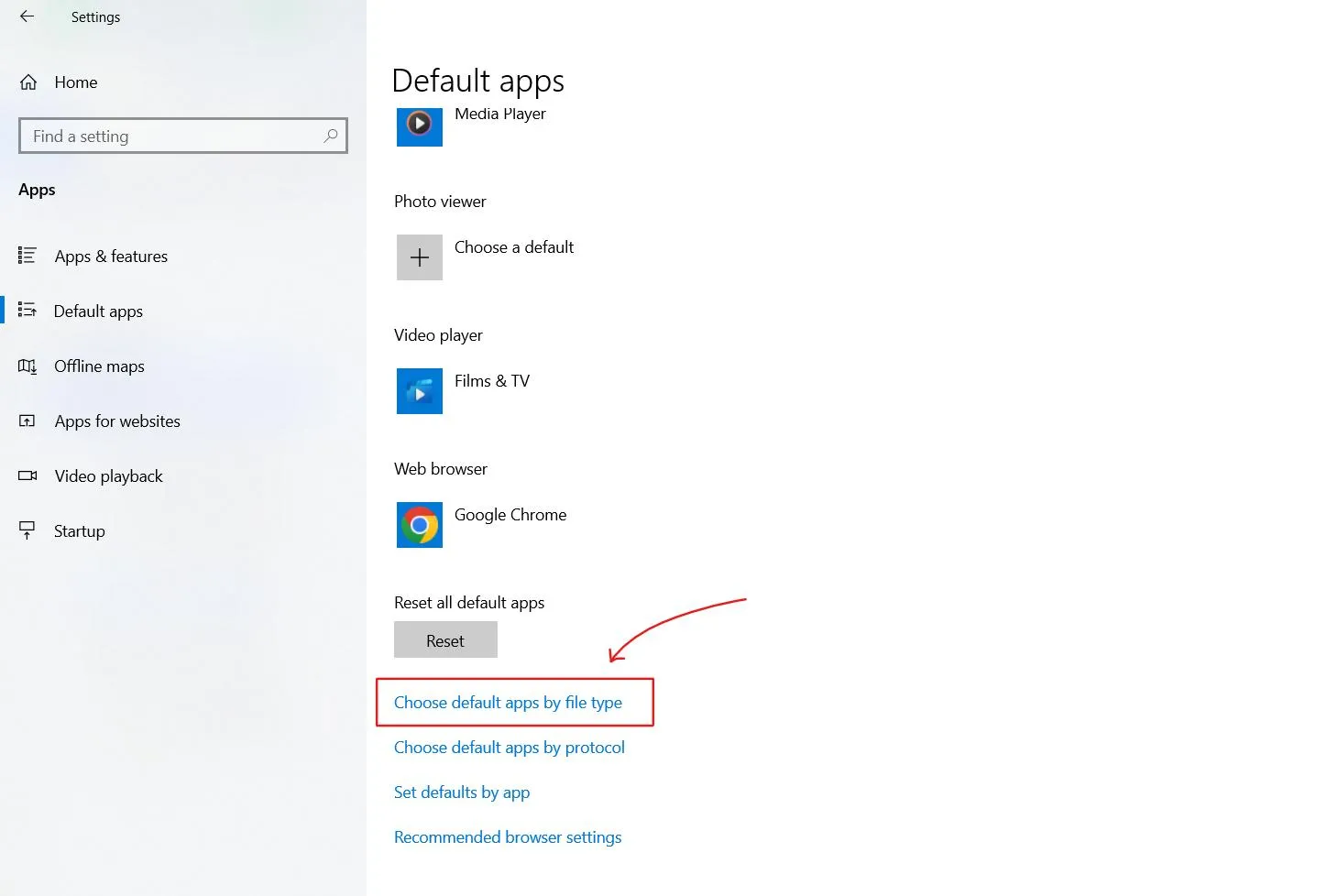1338x896 pixels.
Task: Click the back arrow at top left
Action: [x=25, y=16]
